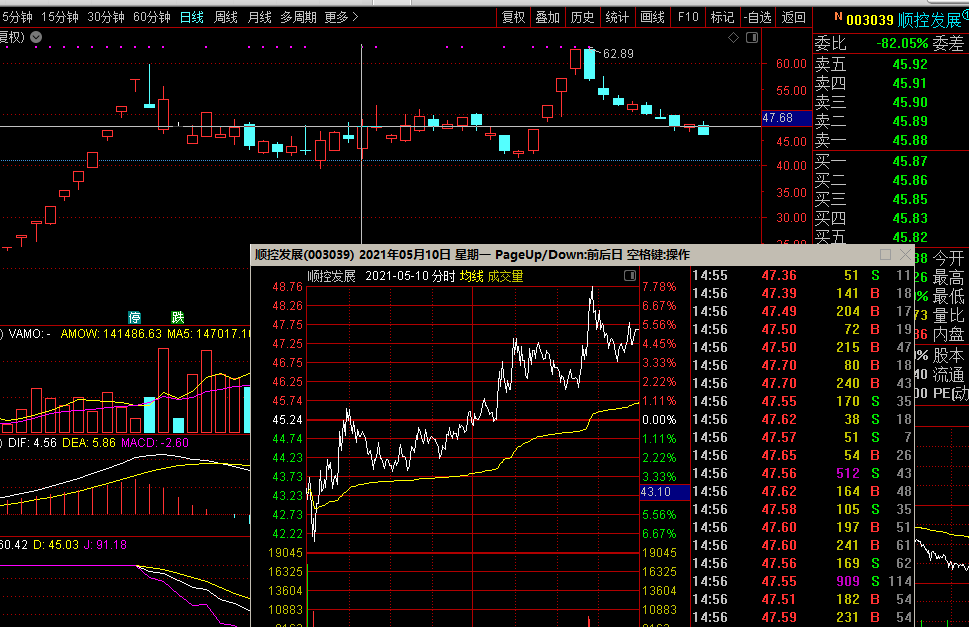Open the circular dropdown icon beside 复权 label

(36, 37)
